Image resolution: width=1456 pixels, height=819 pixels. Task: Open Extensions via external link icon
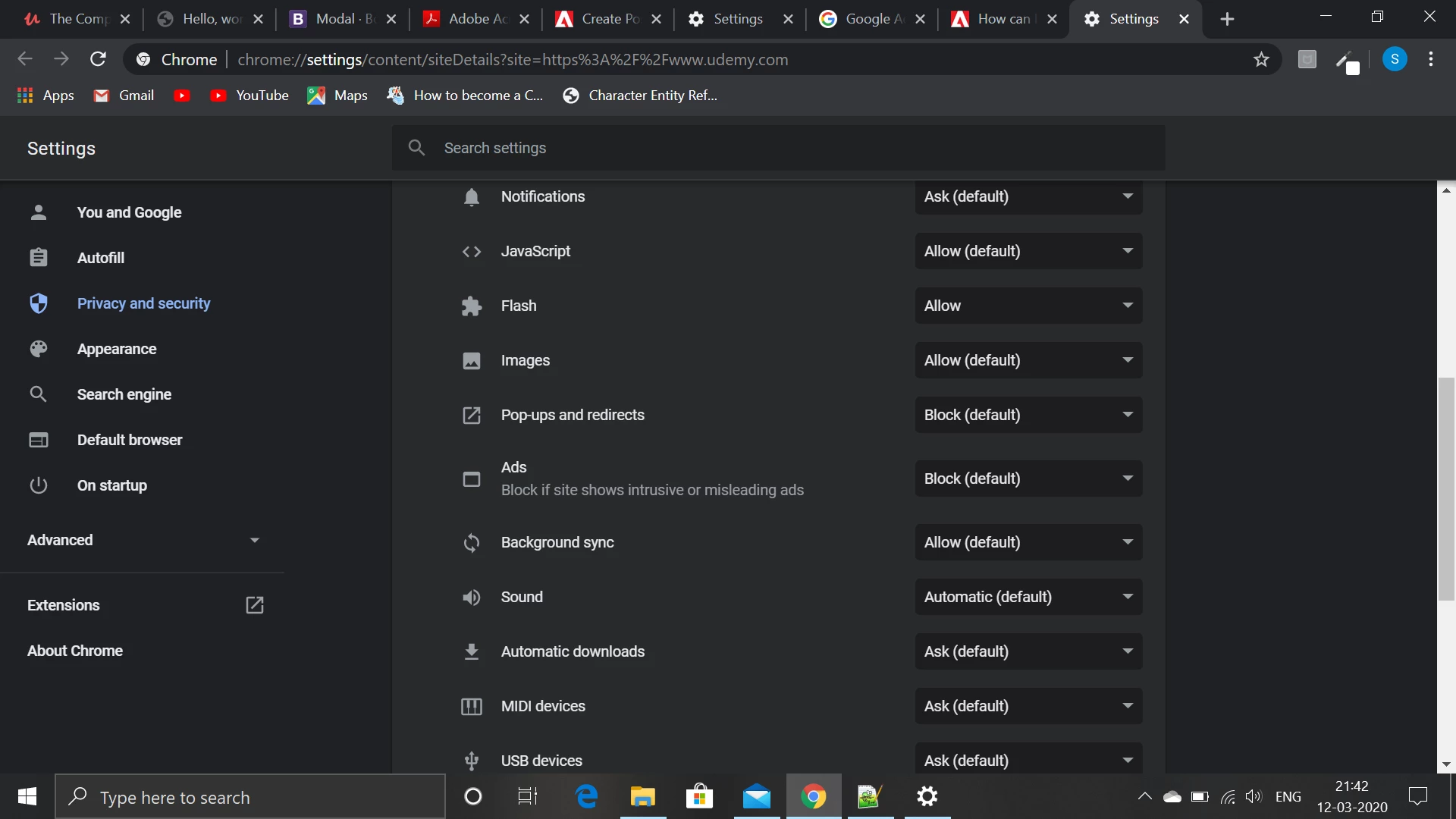click(255, 605)
